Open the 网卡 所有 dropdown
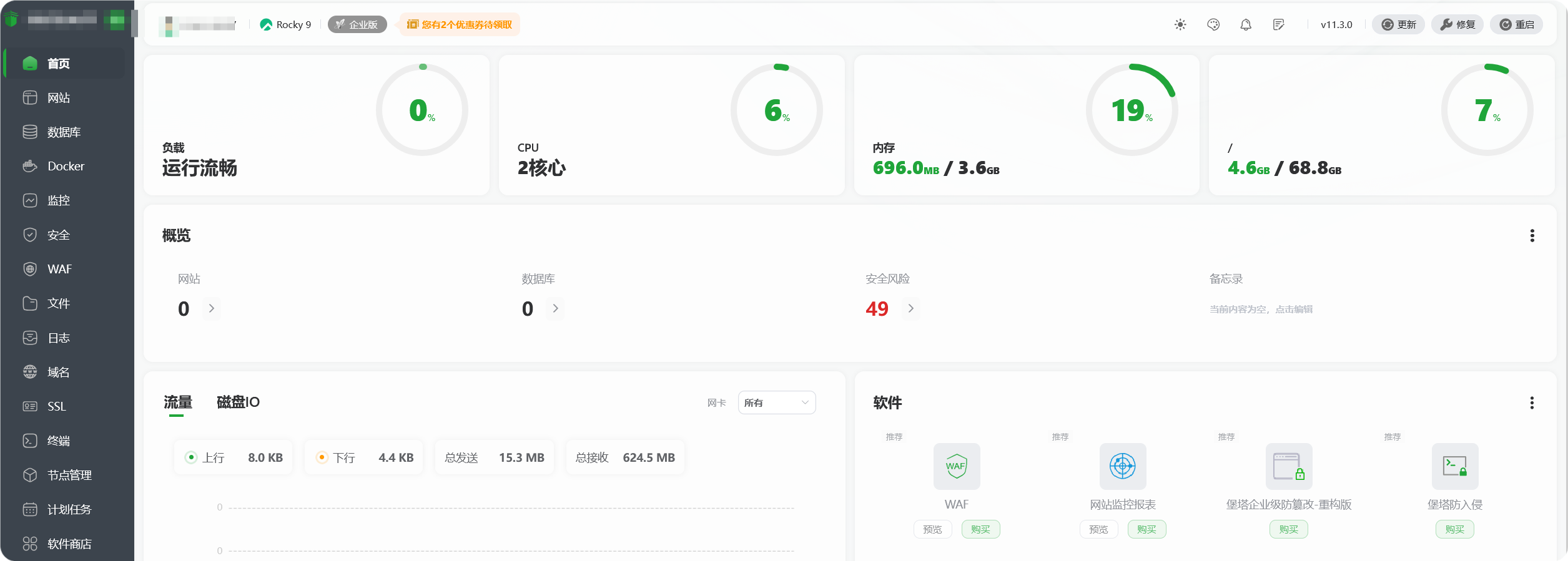This screenshot has width=1568, height=561. point(776,403)
